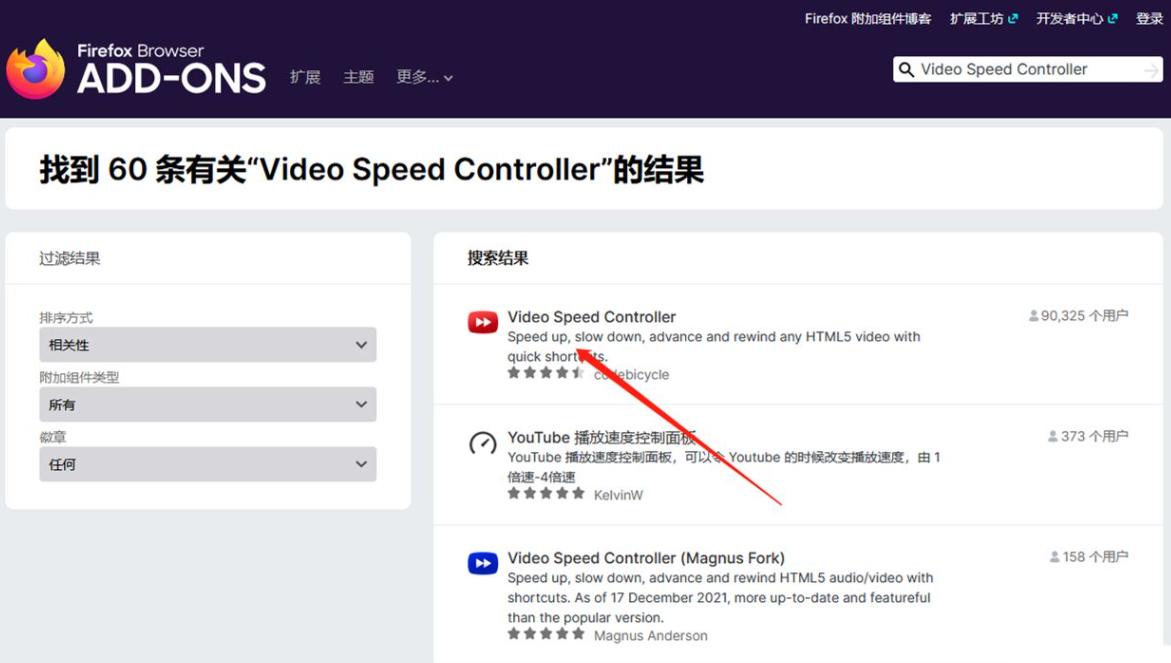The width and height of the screenshot is (1171, 663).
Task: Click description of Magnus Fork add-on
Action: coord(720,597)
